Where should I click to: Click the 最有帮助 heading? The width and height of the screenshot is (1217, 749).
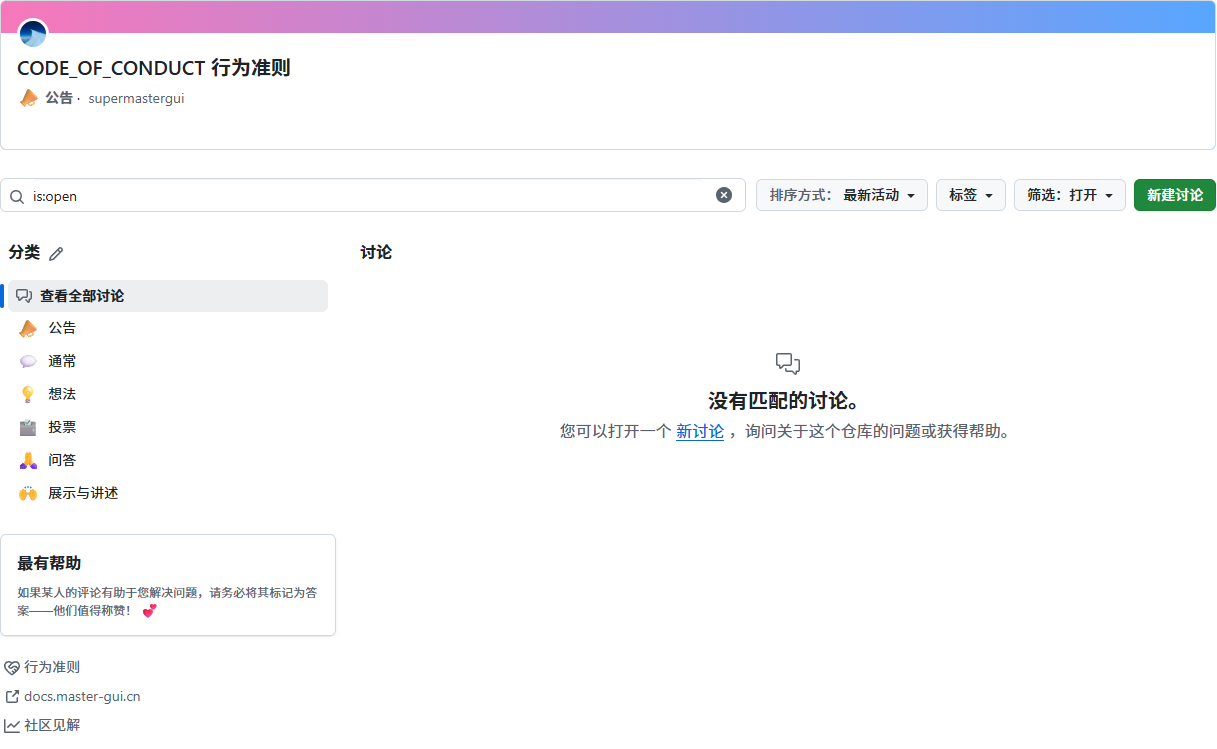coord(49,563)
